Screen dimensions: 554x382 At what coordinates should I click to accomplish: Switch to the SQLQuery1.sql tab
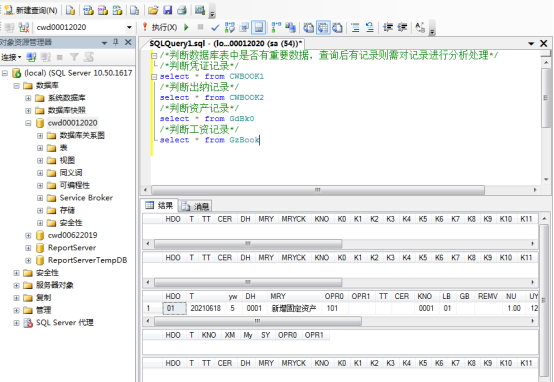point(225,43)
